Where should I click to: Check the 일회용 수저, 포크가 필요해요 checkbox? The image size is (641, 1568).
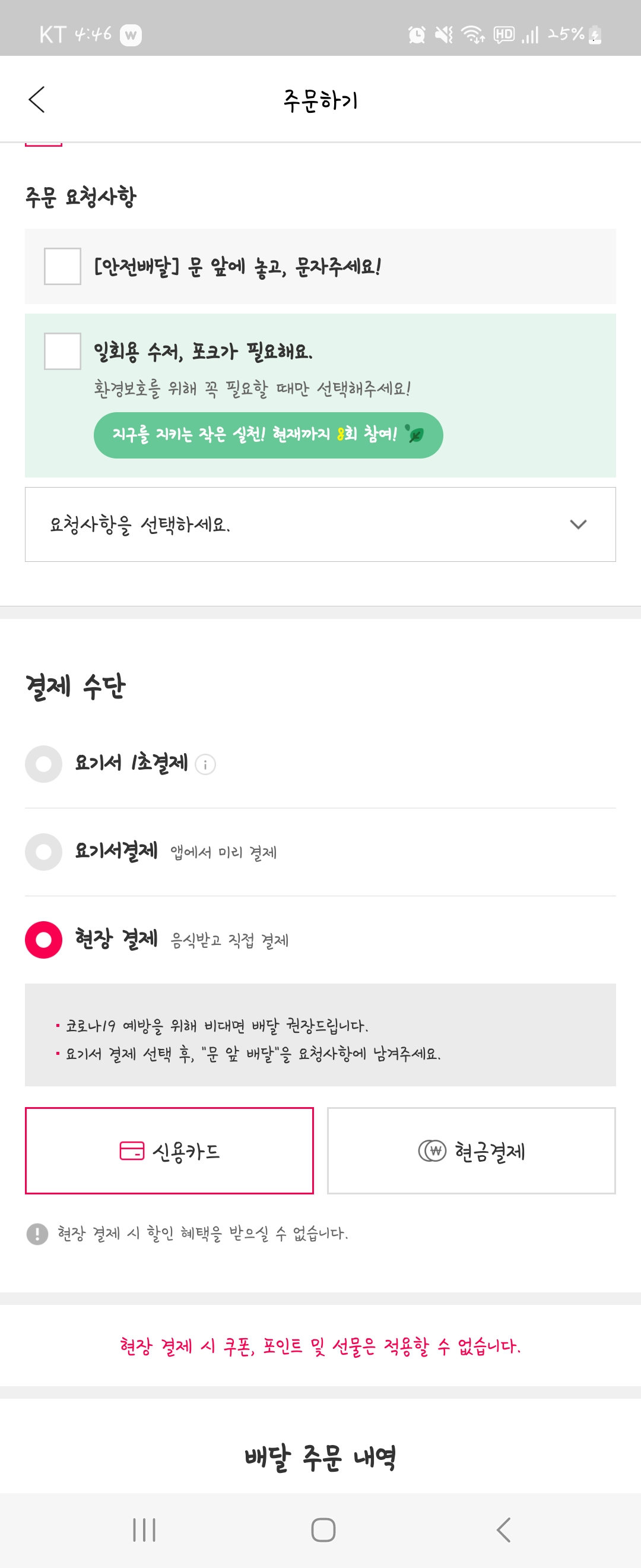coord(63,351)
